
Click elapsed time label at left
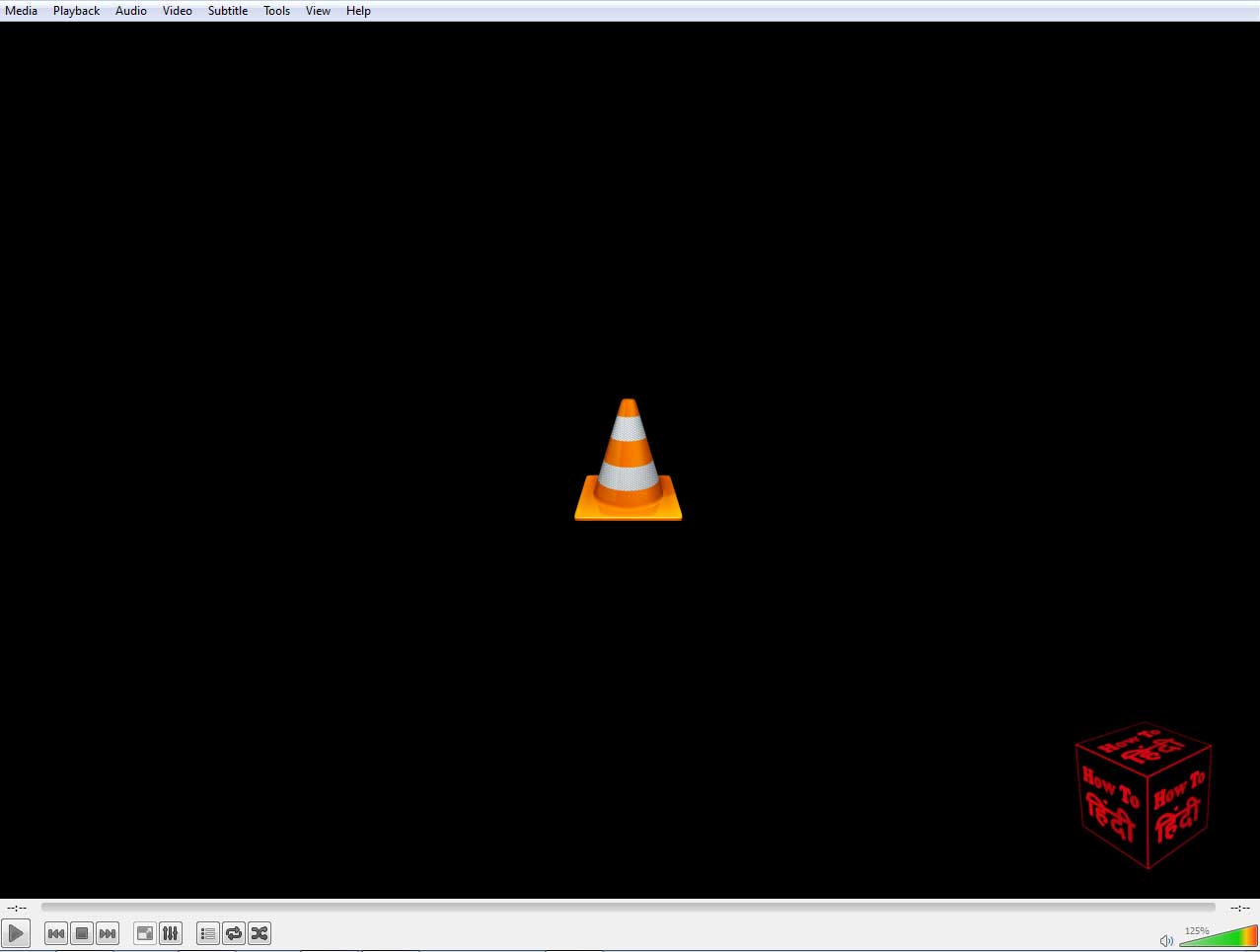click(x=17, y=908)
